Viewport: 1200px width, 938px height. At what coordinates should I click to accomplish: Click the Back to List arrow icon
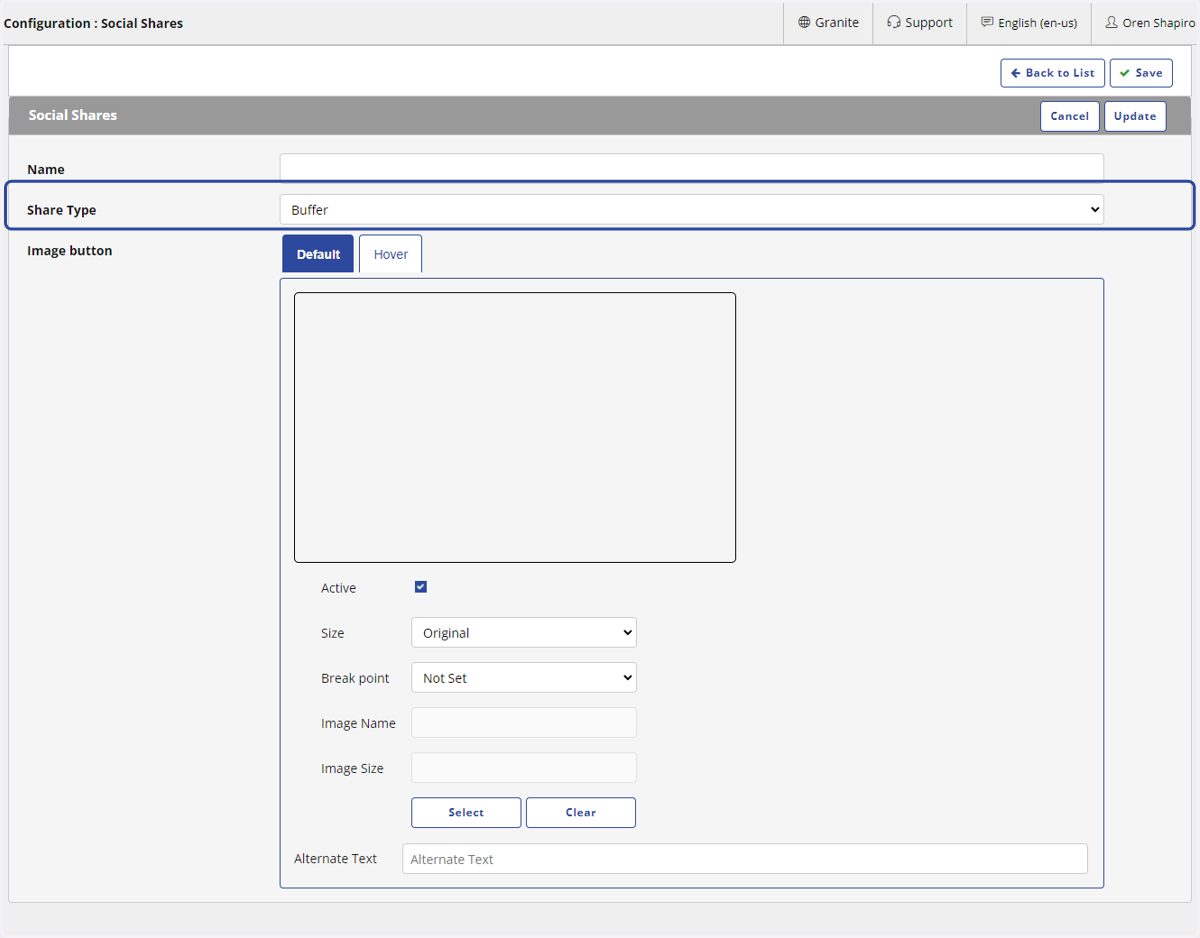pos(1016,73)
